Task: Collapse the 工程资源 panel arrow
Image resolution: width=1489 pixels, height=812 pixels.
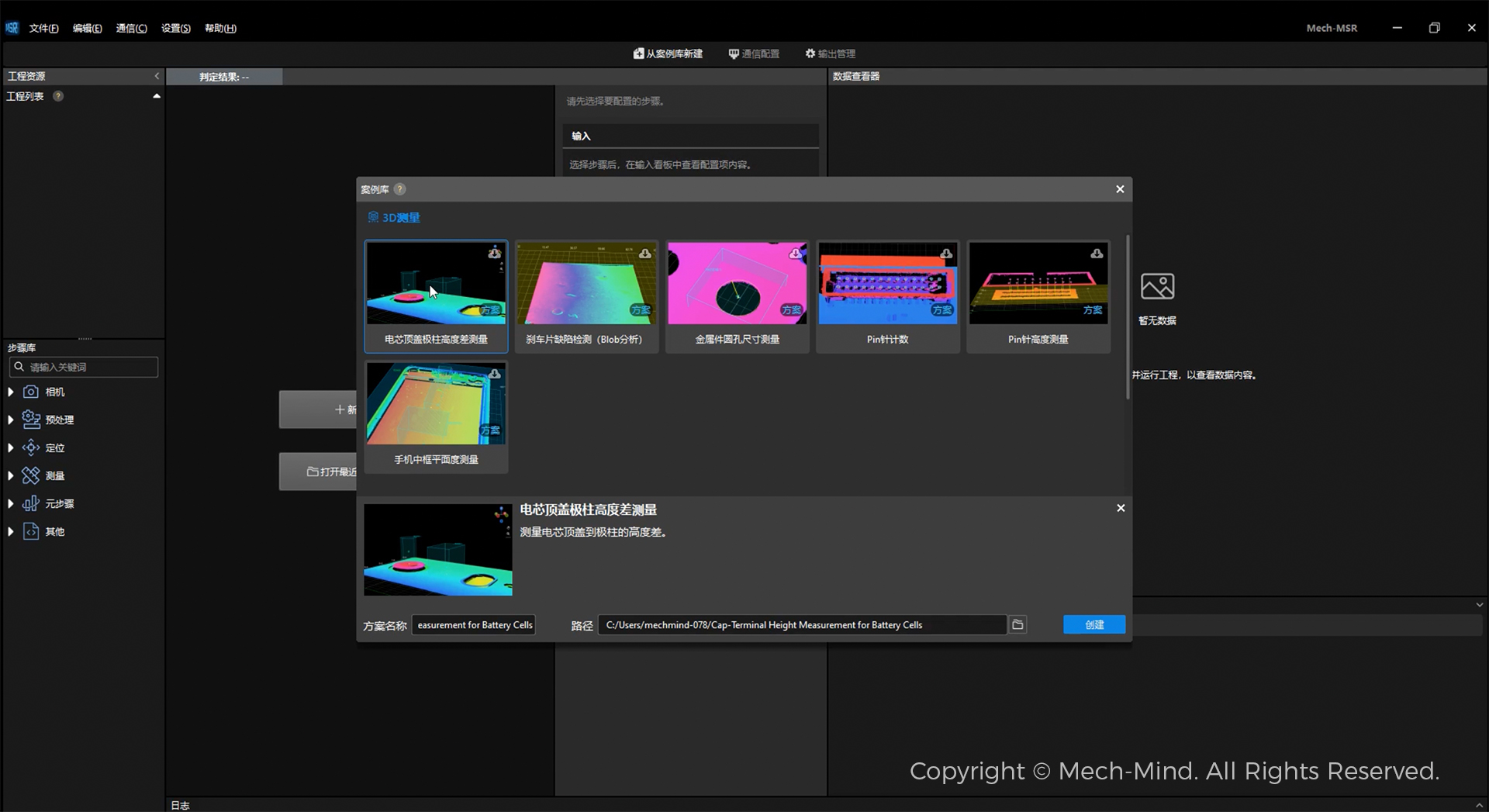Action: [x=157, y=76]
